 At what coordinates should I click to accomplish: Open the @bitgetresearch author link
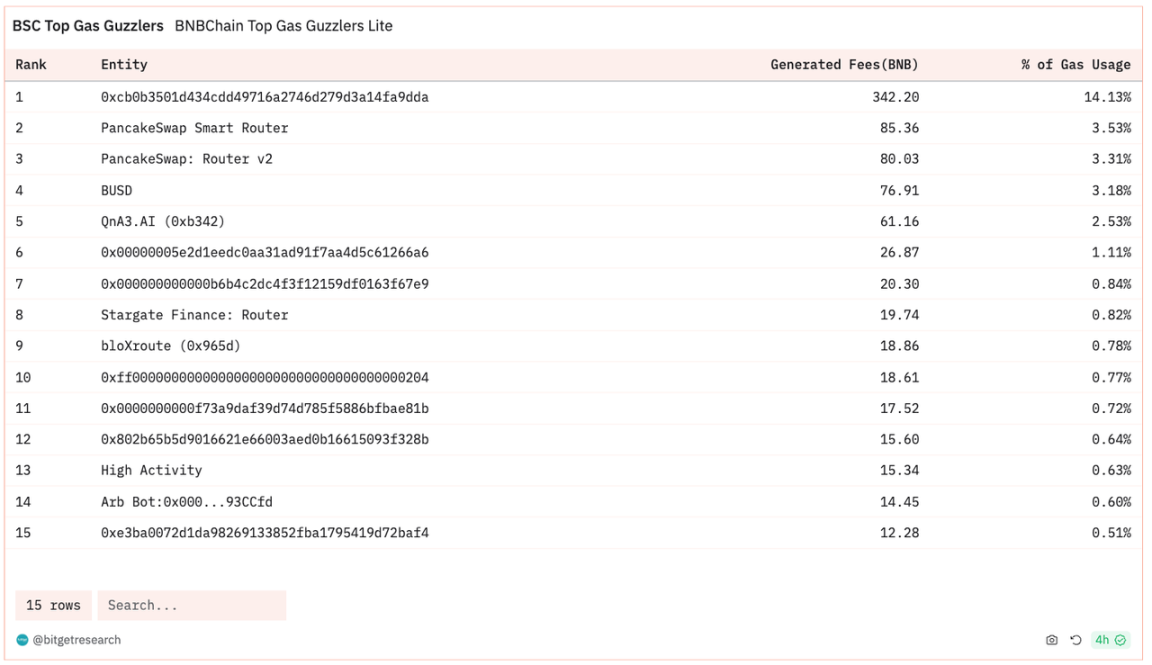coord(76,640)
